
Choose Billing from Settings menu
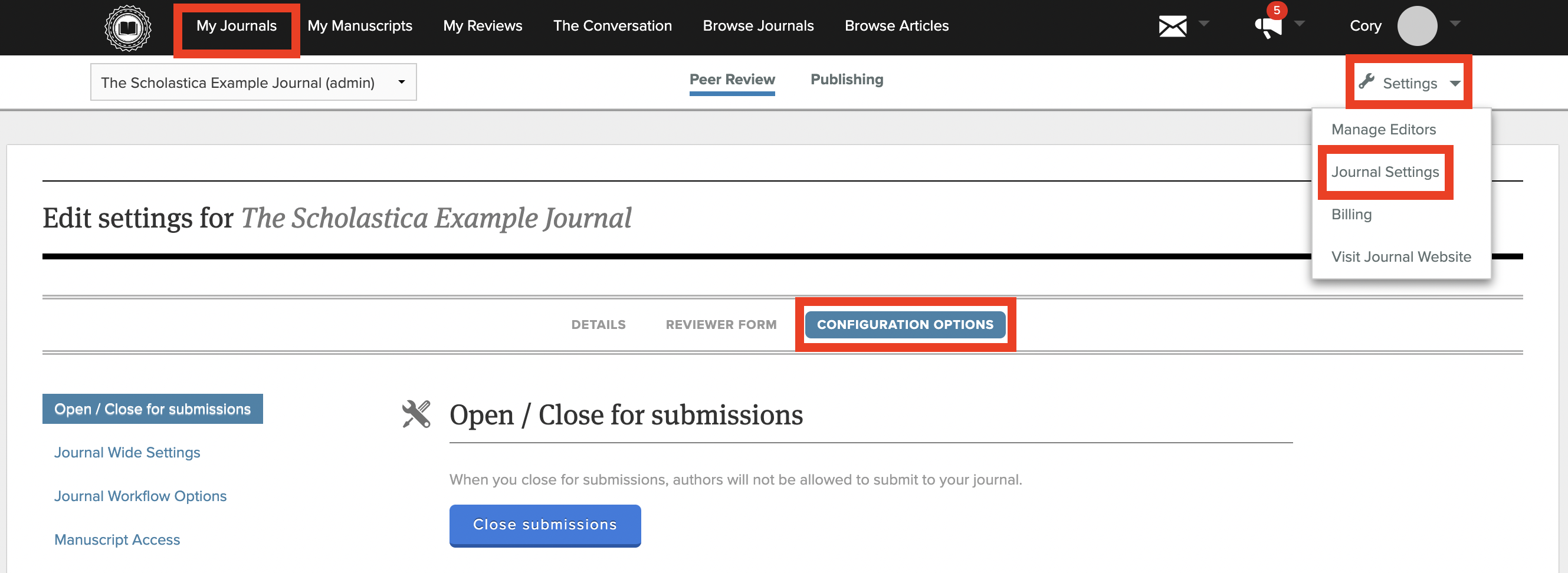point(1351,215)
